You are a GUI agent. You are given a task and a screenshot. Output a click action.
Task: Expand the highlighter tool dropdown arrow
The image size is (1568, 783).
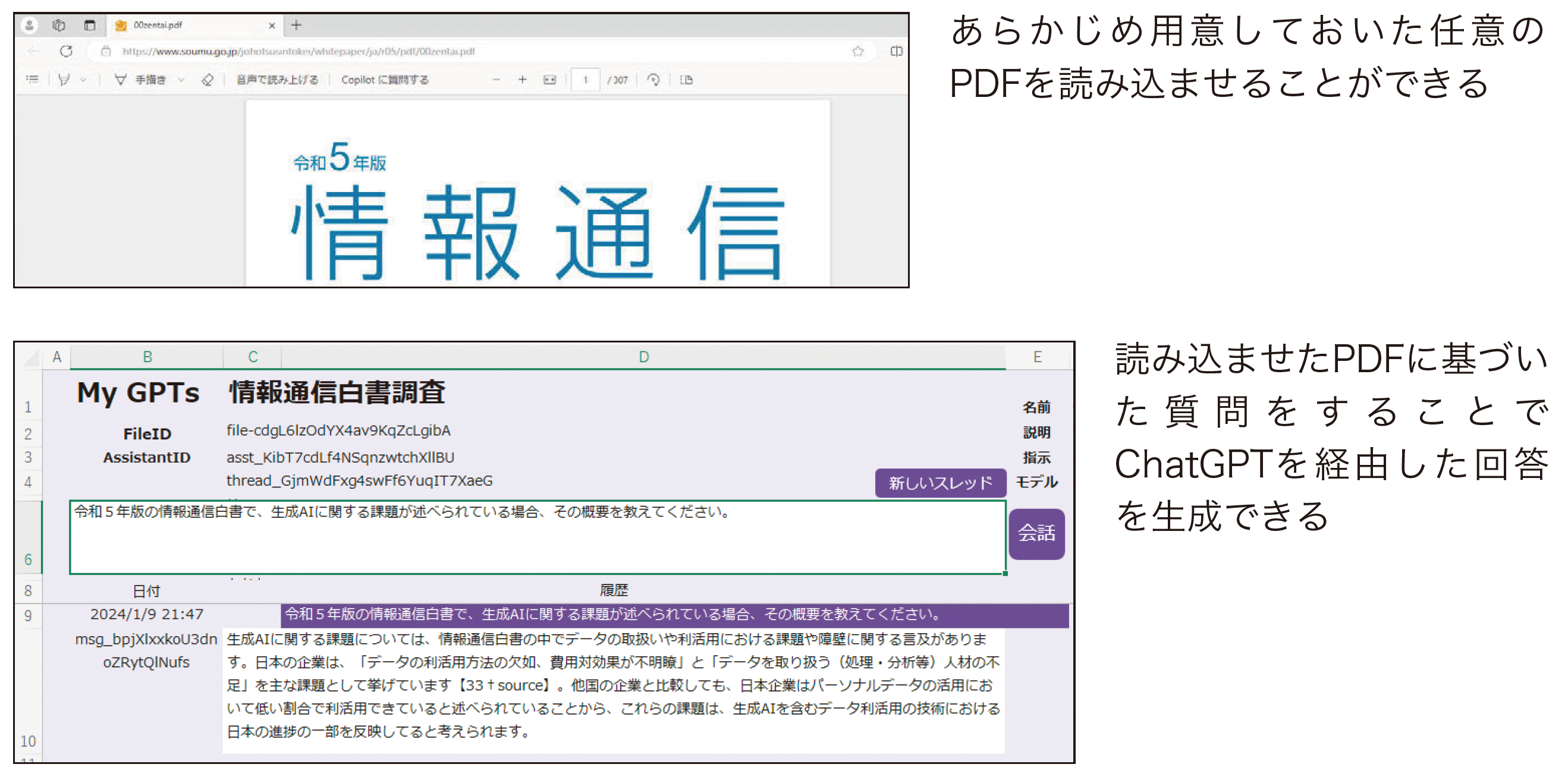point(83,80)
